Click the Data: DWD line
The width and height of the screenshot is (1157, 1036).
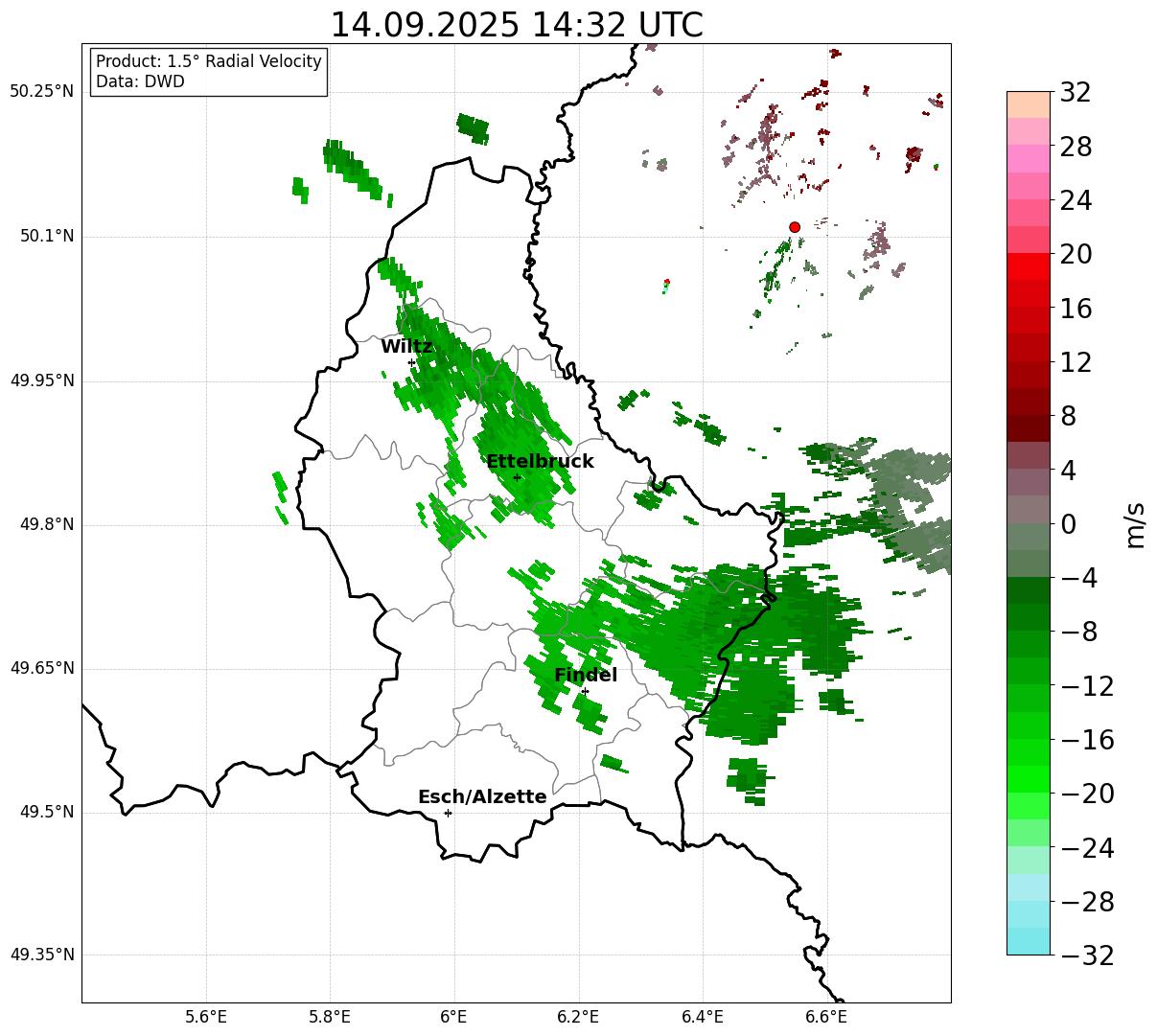point(140,81)
